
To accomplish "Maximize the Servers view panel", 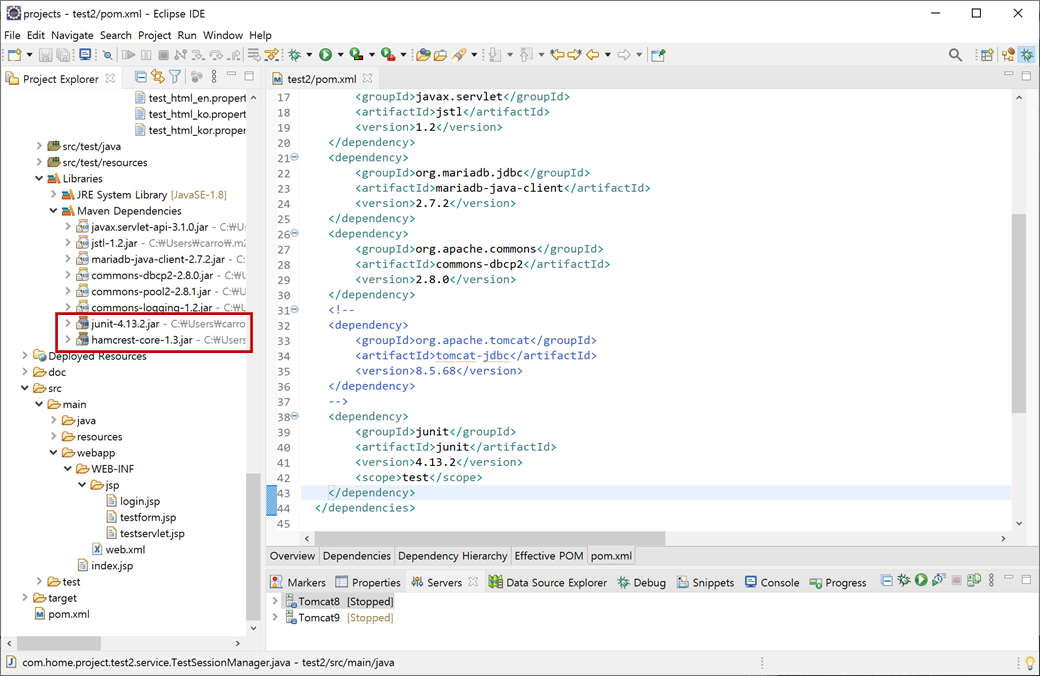I will [1026, 580].
